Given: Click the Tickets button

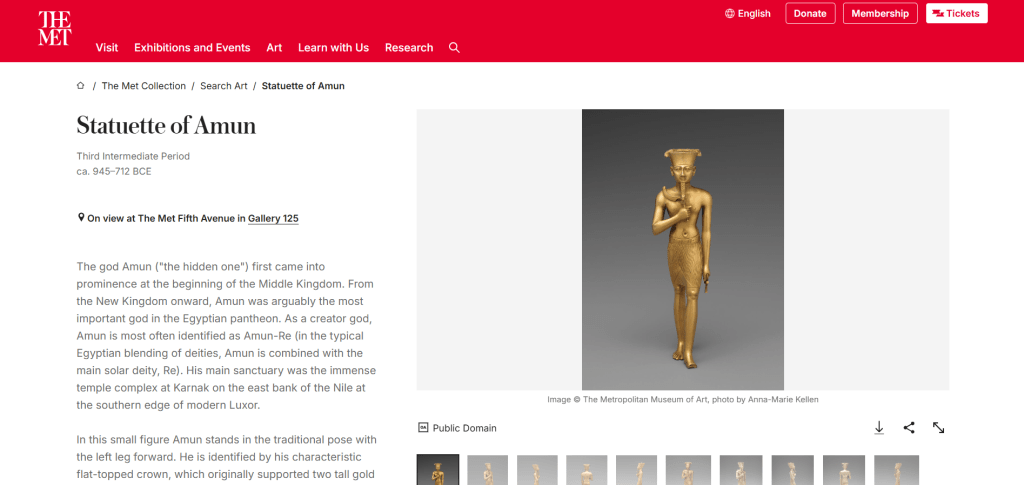Looking at the screenshot, I should [x=956, y=13].
